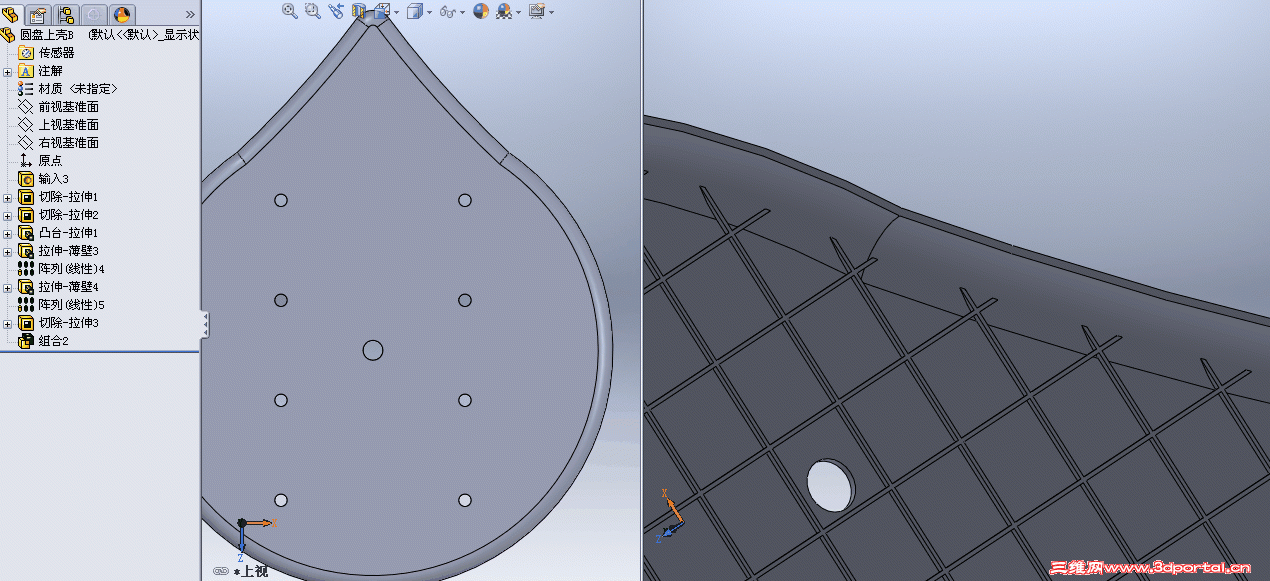Click the FeatureManager panel collapse handle
Image resolution: width=1270 pixels, height=581 pixels.
click(x=205, y=323)
